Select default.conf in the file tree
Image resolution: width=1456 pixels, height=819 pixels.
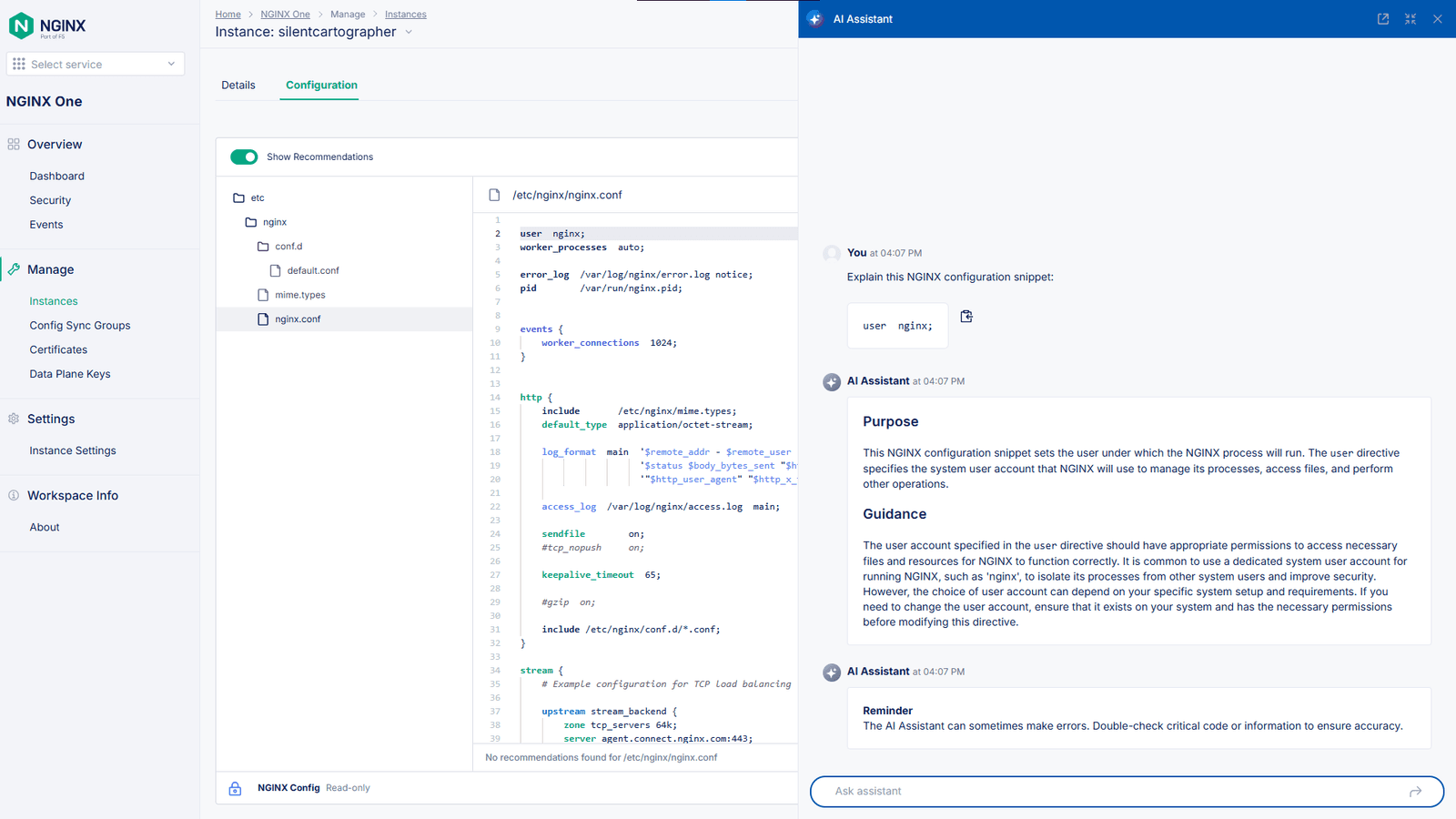click(x=313, y=270)
